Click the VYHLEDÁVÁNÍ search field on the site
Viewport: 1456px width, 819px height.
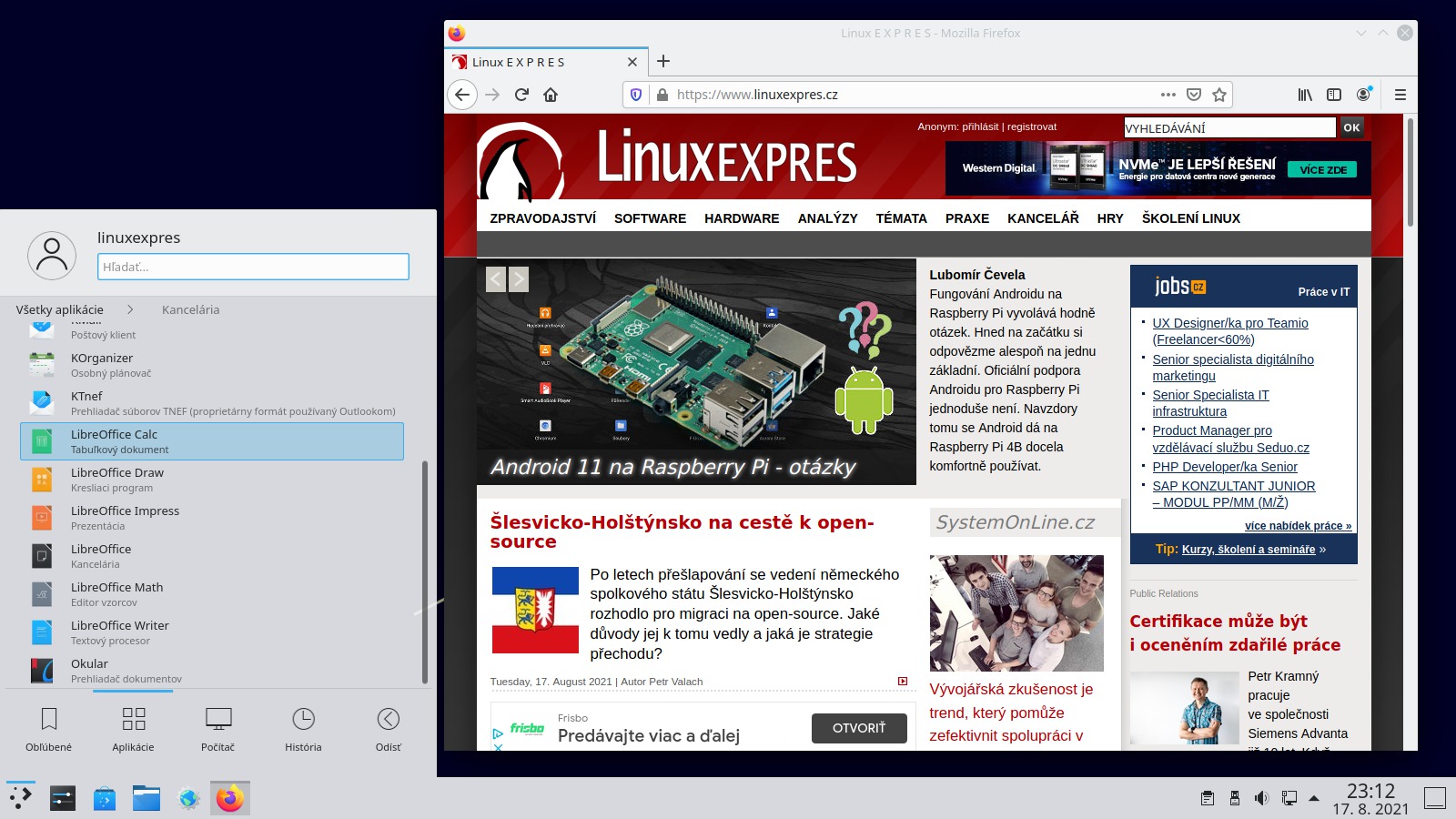coord(1229,128)
